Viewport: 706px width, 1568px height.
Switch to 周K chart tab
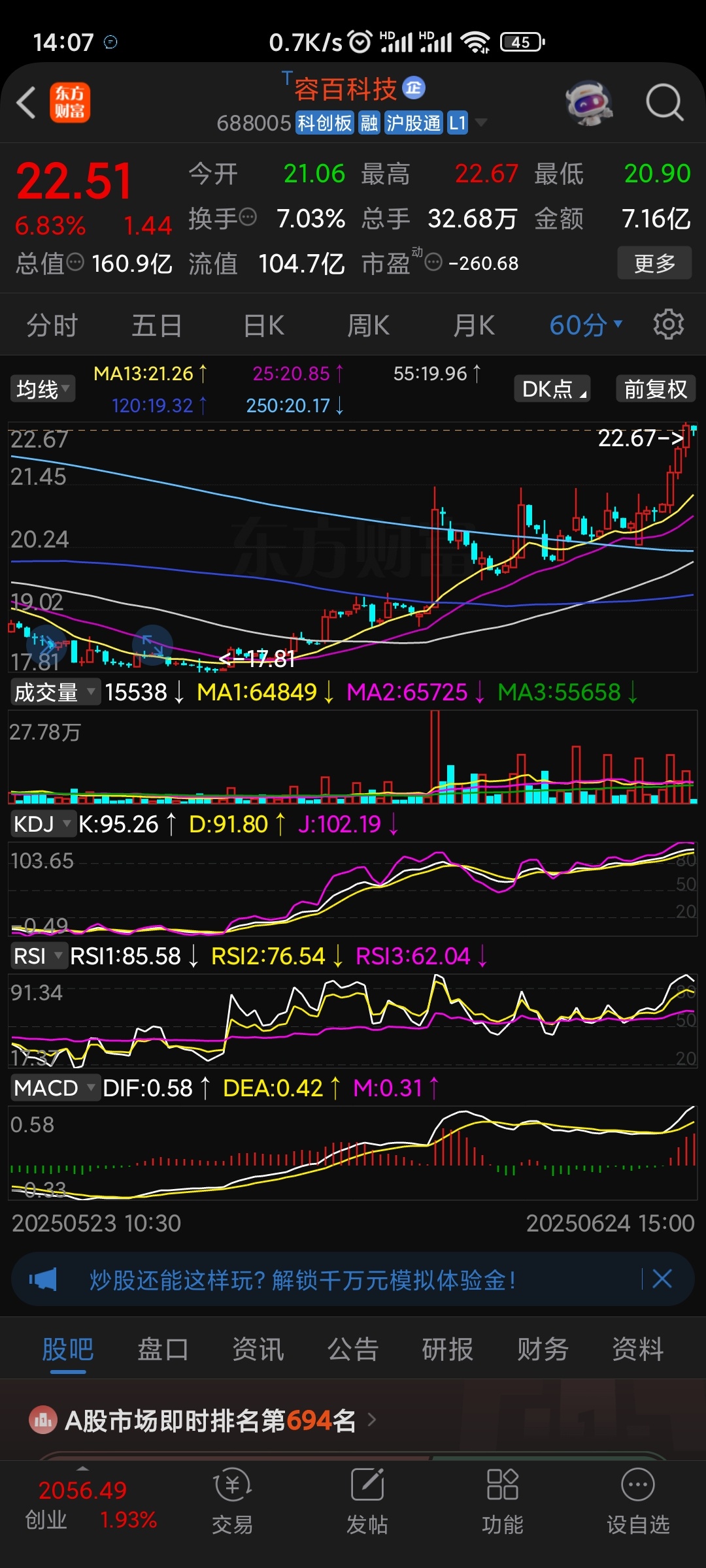click(x=368, y=325)
